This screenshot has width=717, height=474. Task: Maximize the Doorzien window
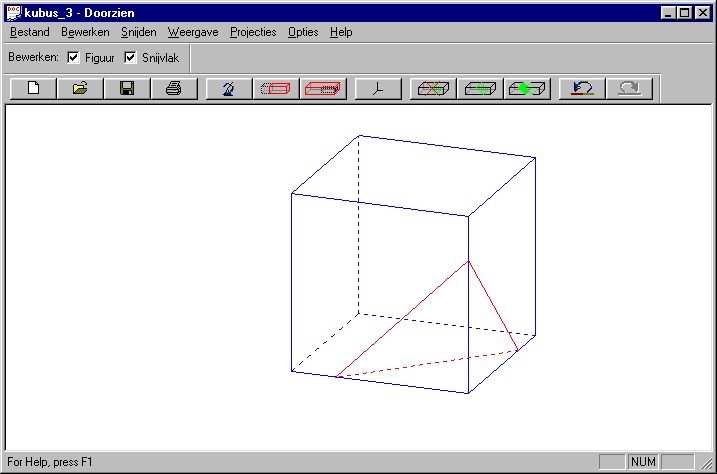pos(684,13)
